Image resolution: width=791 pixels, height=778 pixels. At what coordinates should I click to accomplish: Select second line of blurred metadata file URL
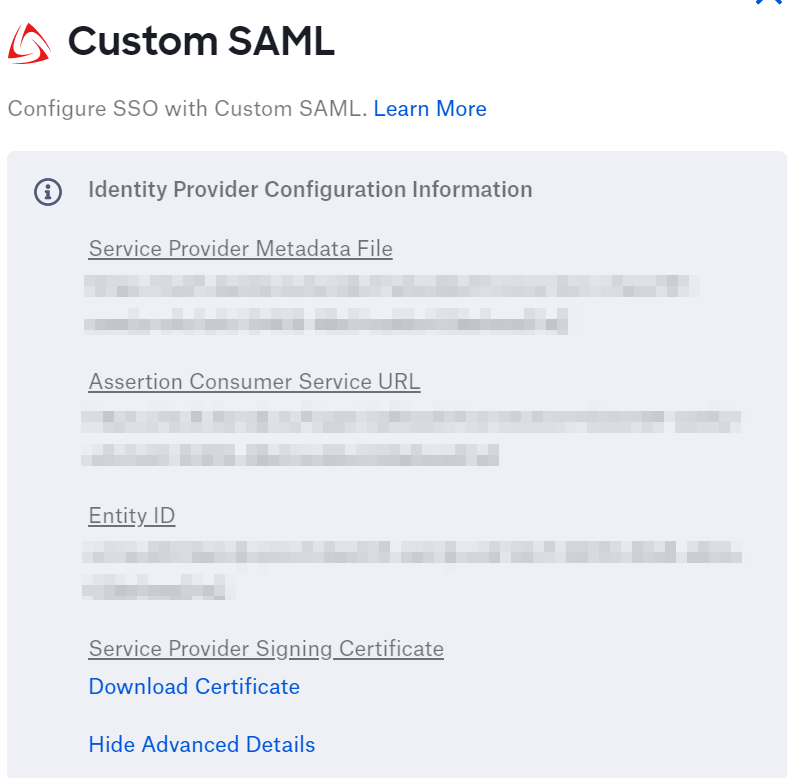pos(326,321)
